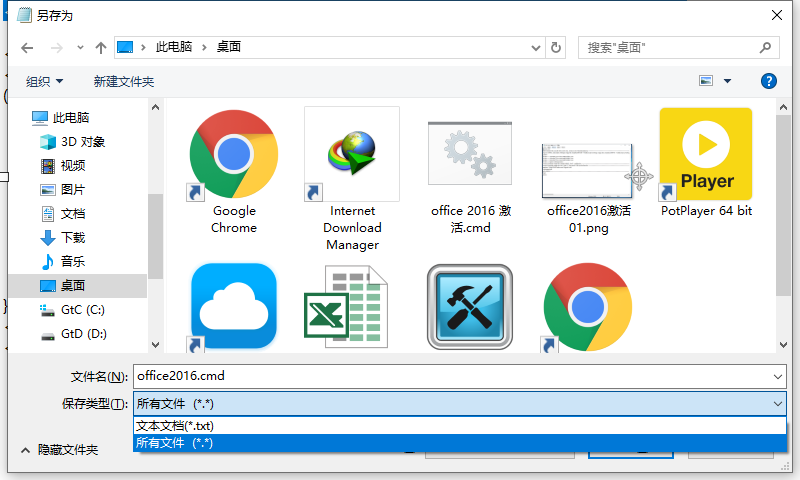Image resolution: width=800 pixels, height=480 pixels.
Task: Click 此电脑 in the address breadcrumb
Action: click(174, 47)
